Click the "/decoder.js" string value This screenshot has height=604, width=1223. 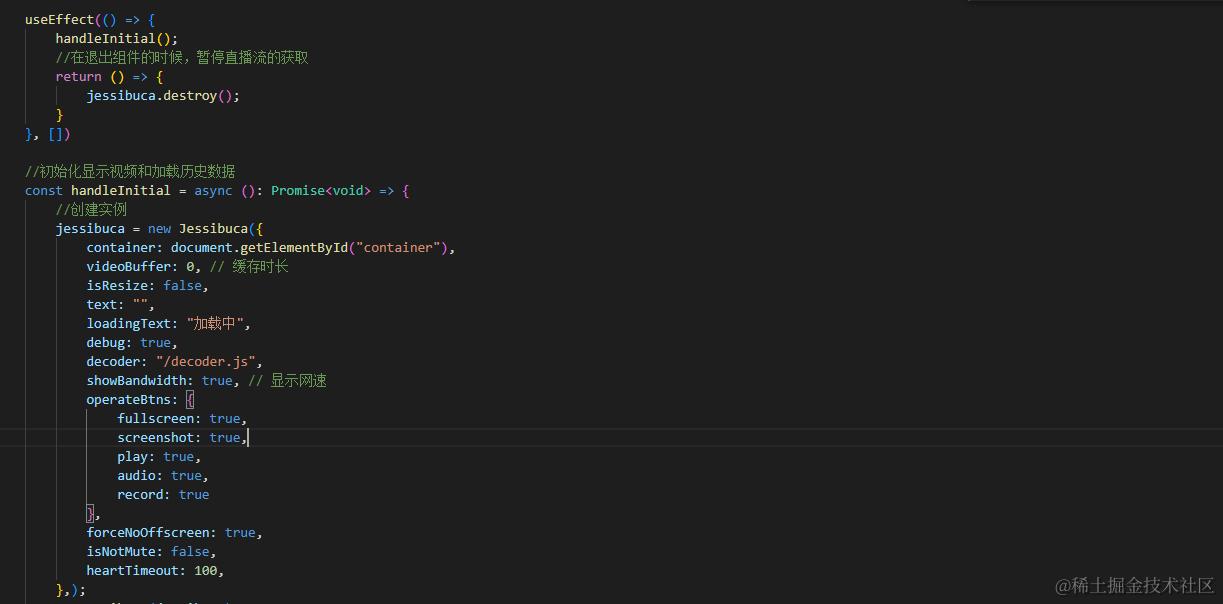205,361
